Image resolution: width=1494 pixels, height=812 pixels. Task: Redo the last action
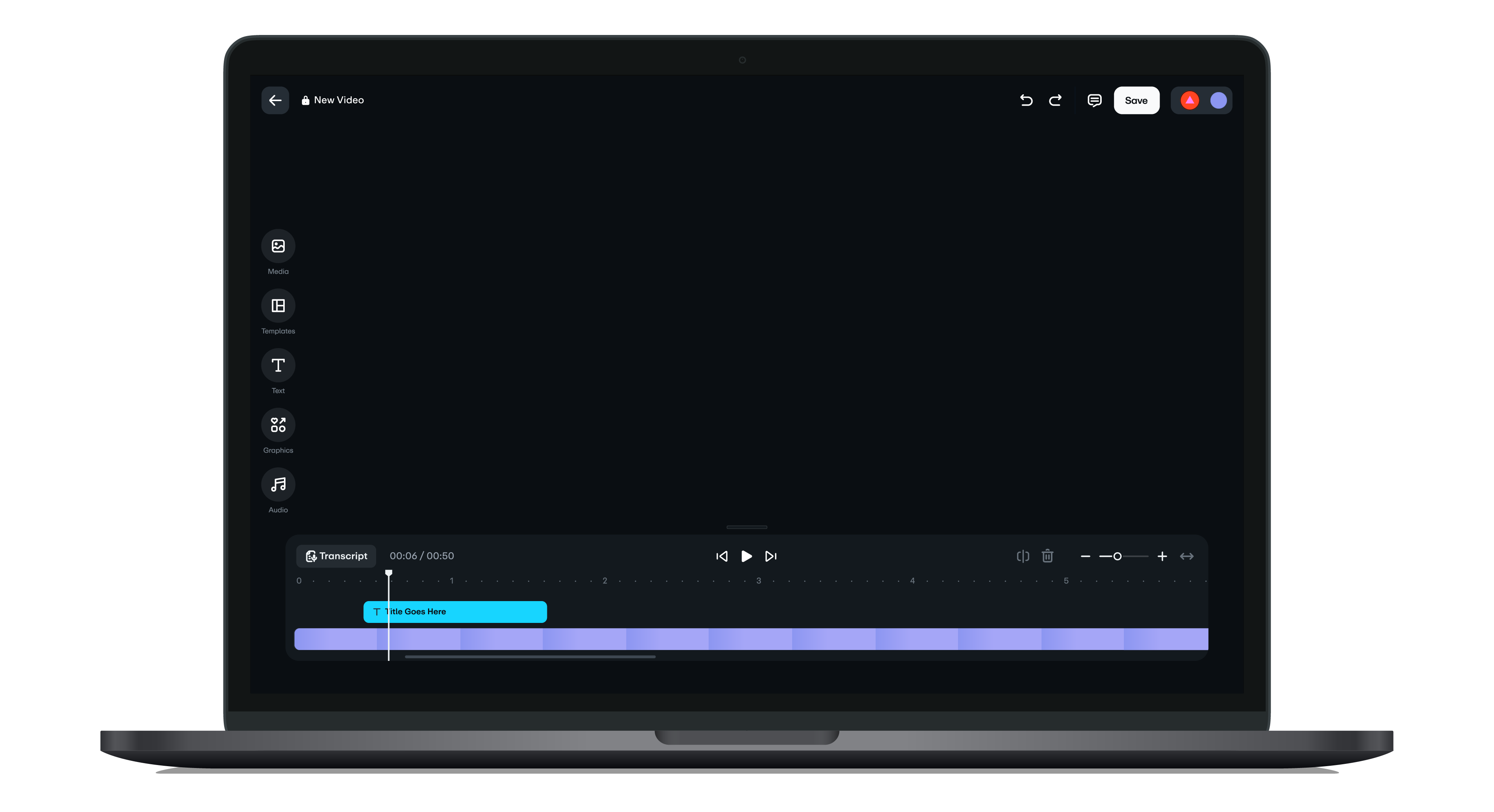click(1055, 100)
